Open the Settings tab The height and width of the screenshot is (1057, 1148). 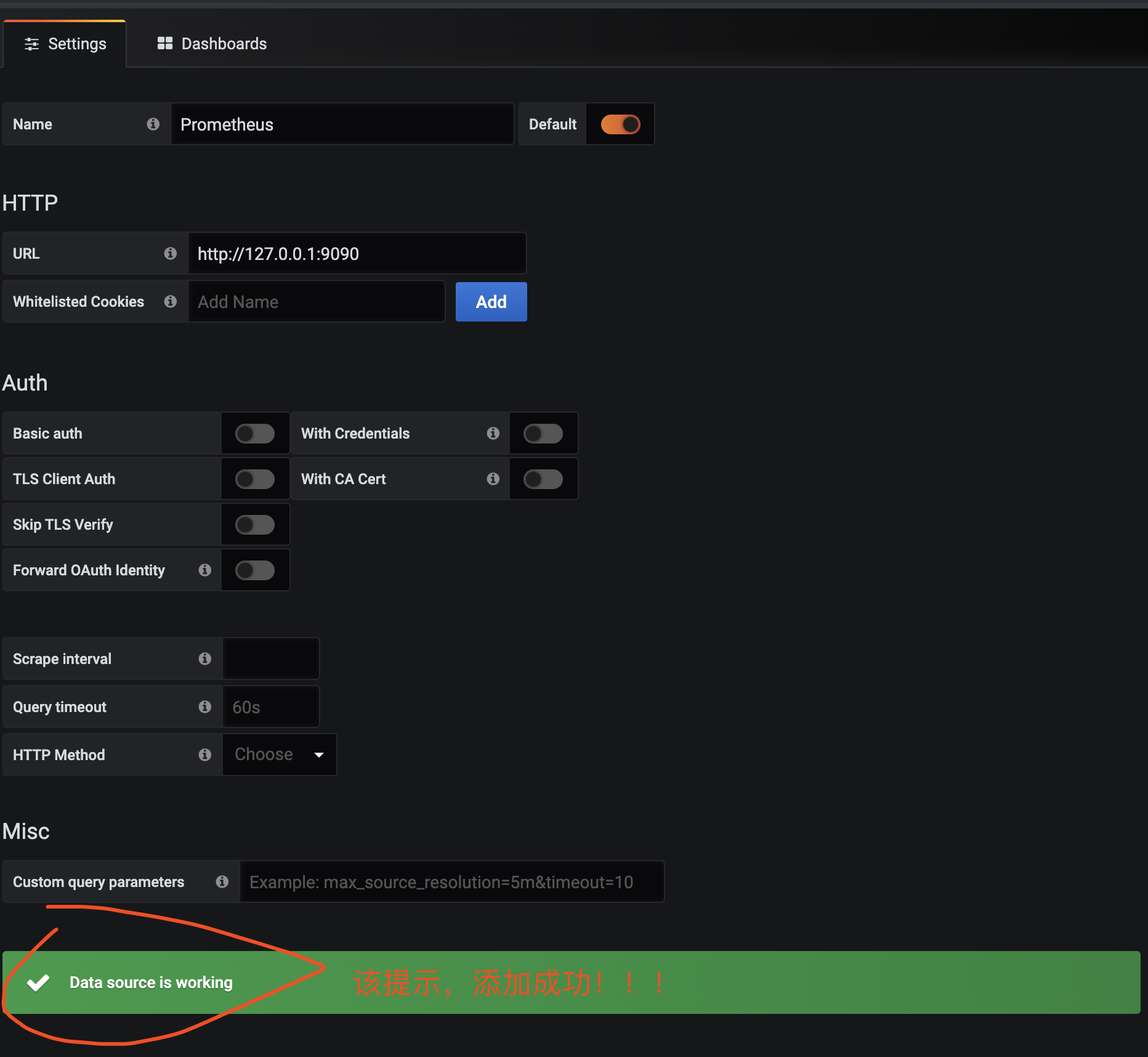point(65,44)
